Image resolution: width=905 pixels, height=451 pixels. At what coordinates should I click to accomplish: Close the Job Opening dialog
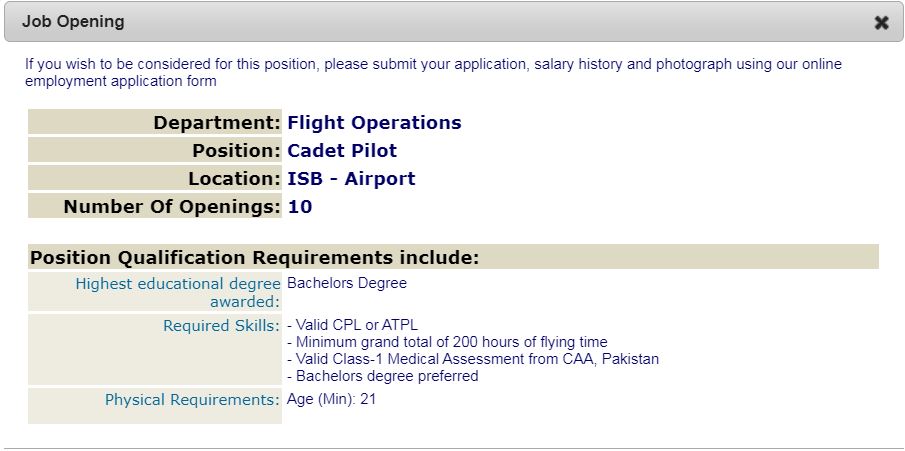[x=881, y=22]
